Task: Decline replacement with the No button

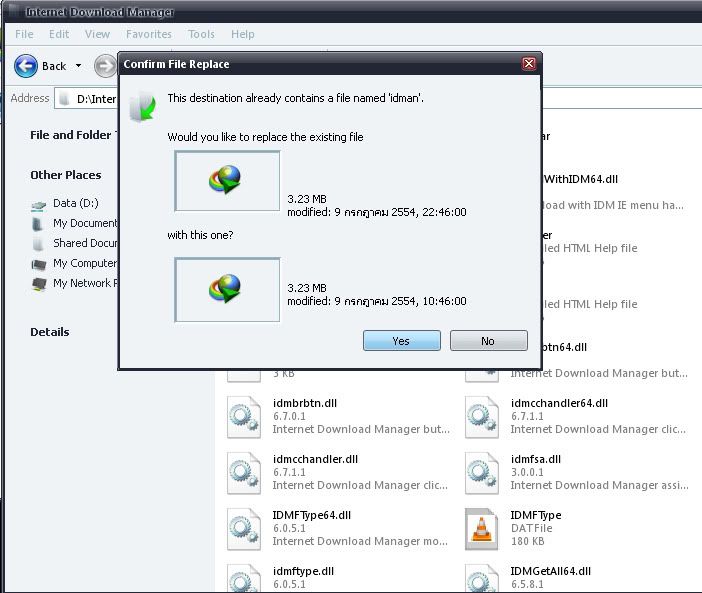Action: click(x=488, y=341)
